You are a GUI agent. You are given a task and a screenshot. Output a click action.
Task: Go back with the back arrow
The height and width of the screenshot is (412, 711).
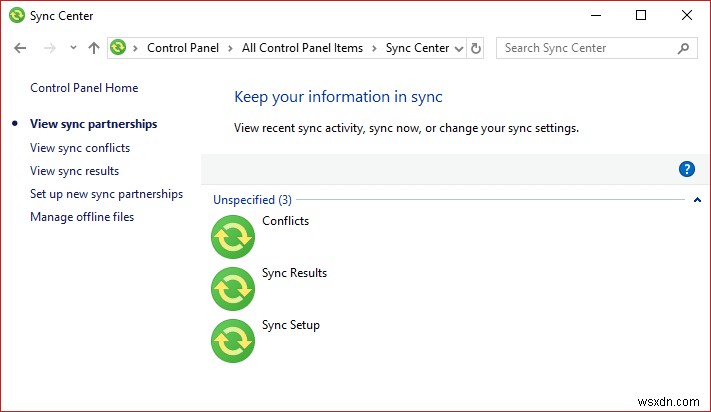(20, 48)
